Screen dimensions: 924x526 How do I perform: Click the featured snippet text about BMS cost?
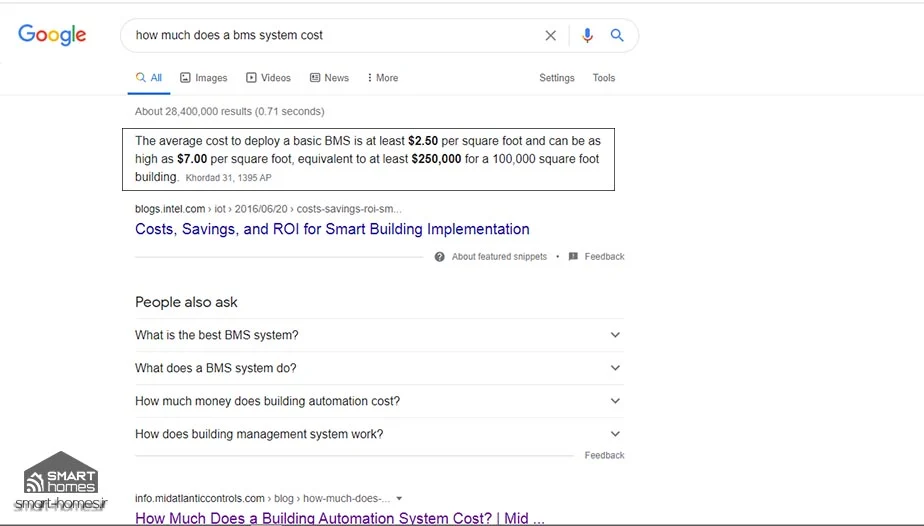pyautogui.click(x=368, y=159)
